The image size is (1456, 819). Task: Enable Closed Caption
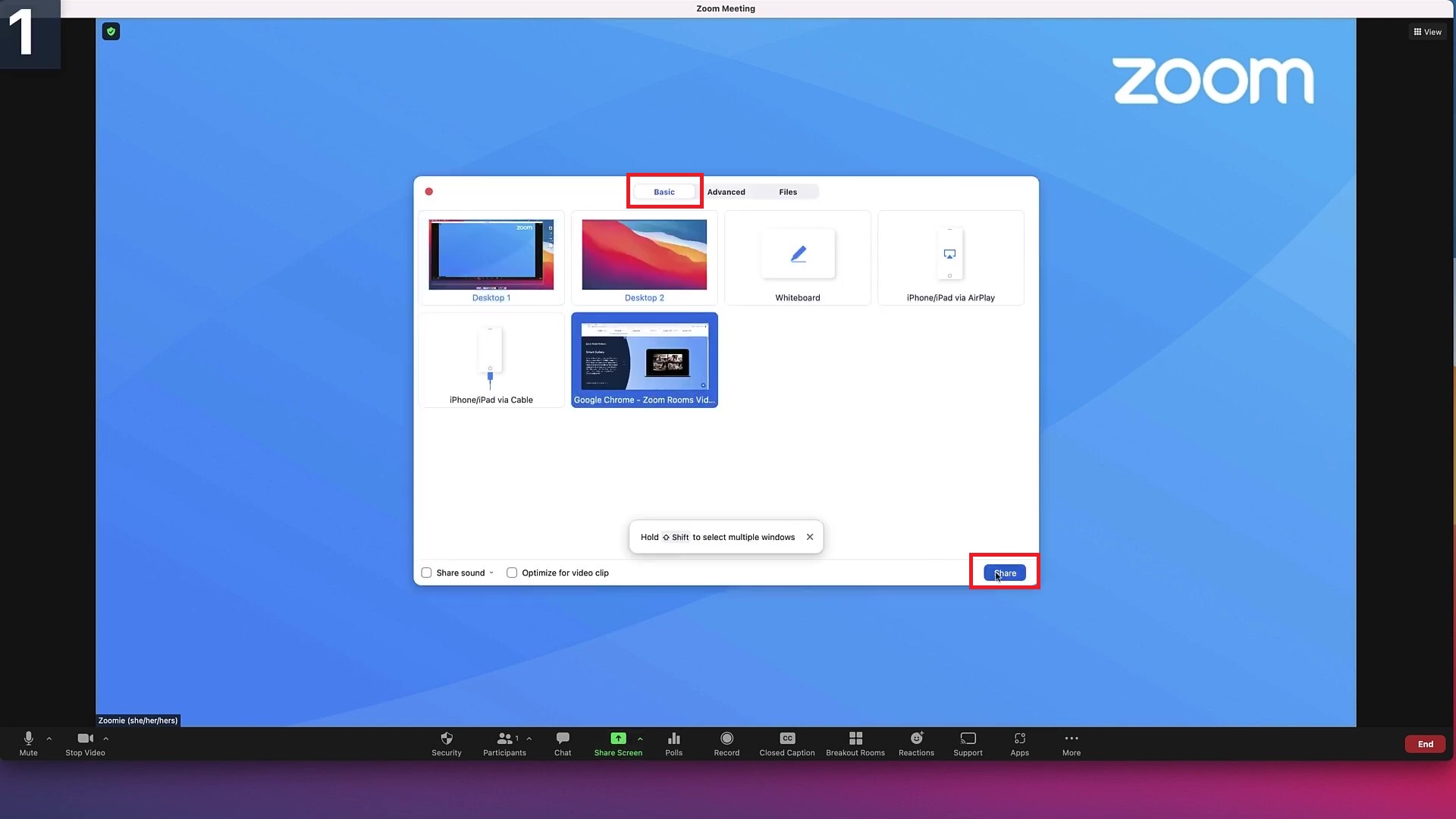(x=787, y=743)
